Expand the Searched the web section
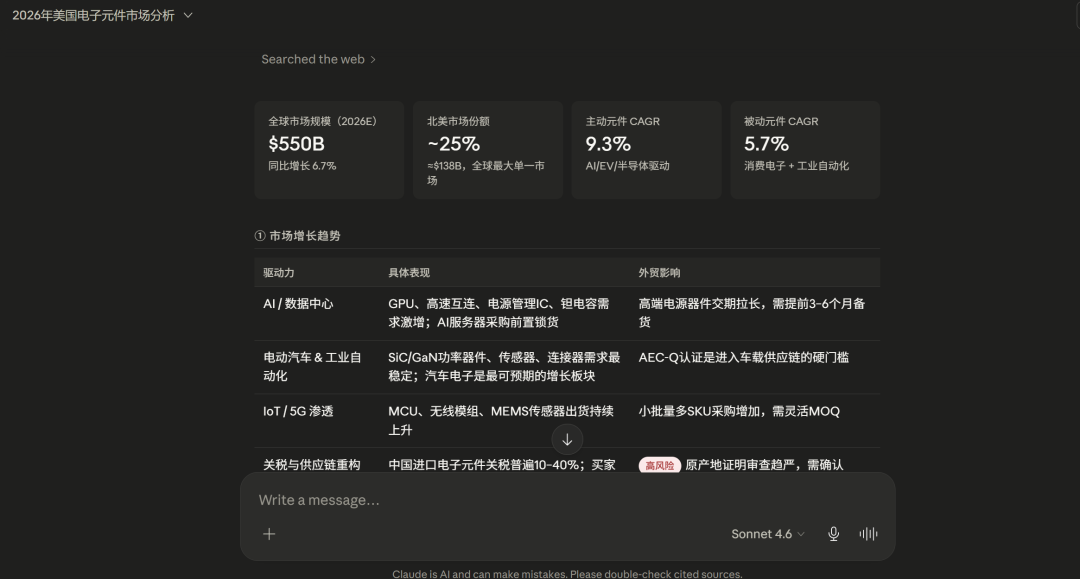 tap(318, 59)
